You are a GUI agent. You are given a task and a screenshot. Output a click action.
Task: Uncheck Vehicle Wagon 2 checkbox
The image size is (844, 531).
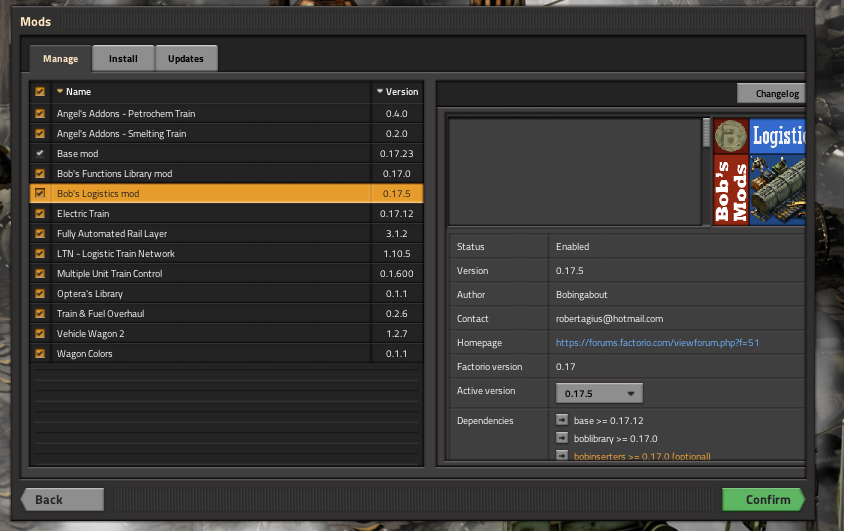click(x=40, y=334)
